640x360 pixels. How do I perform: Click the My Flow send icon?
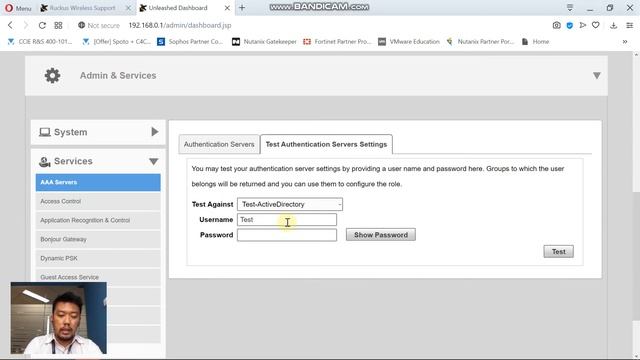coord(583,25)
